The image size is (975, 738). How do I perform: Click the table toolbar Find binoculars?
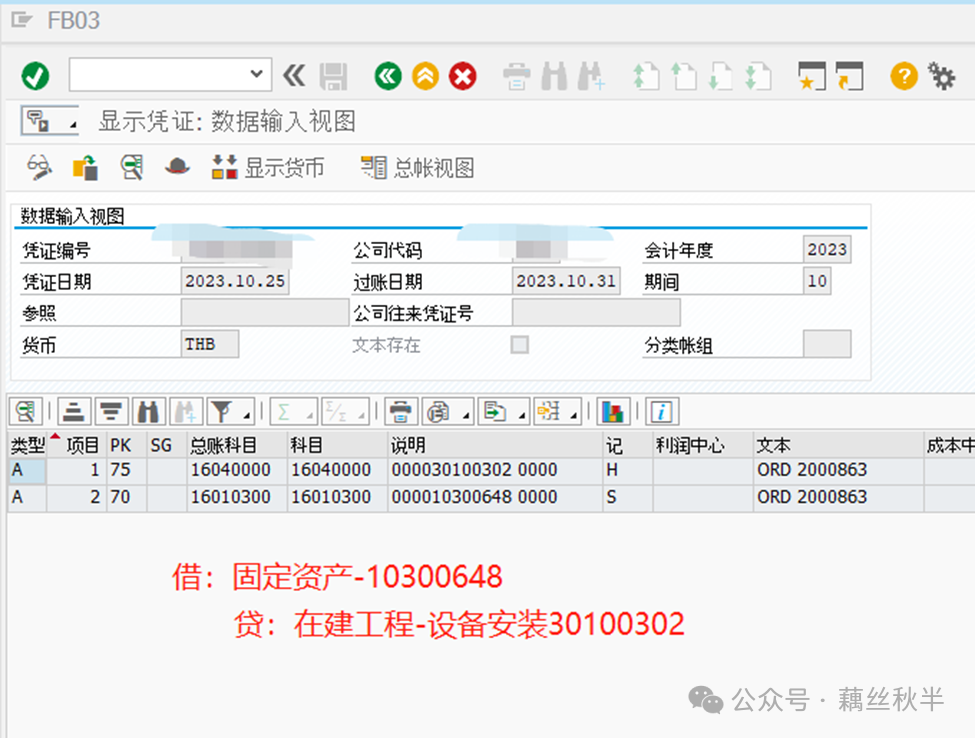[149, 411]
